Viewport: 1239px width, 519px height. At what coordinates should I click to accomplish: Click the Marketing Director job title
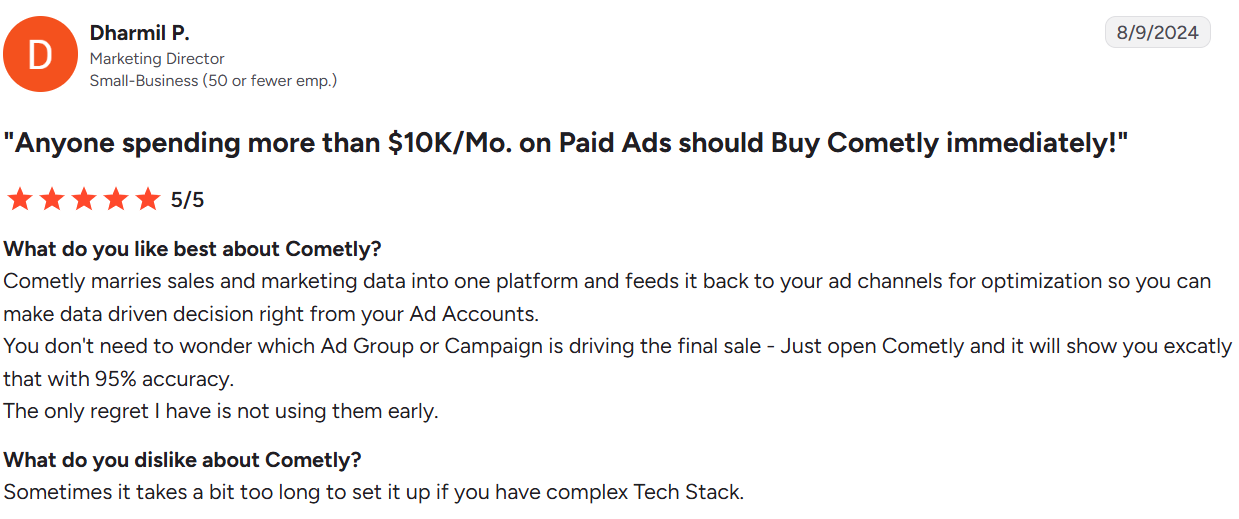[157, 59]
